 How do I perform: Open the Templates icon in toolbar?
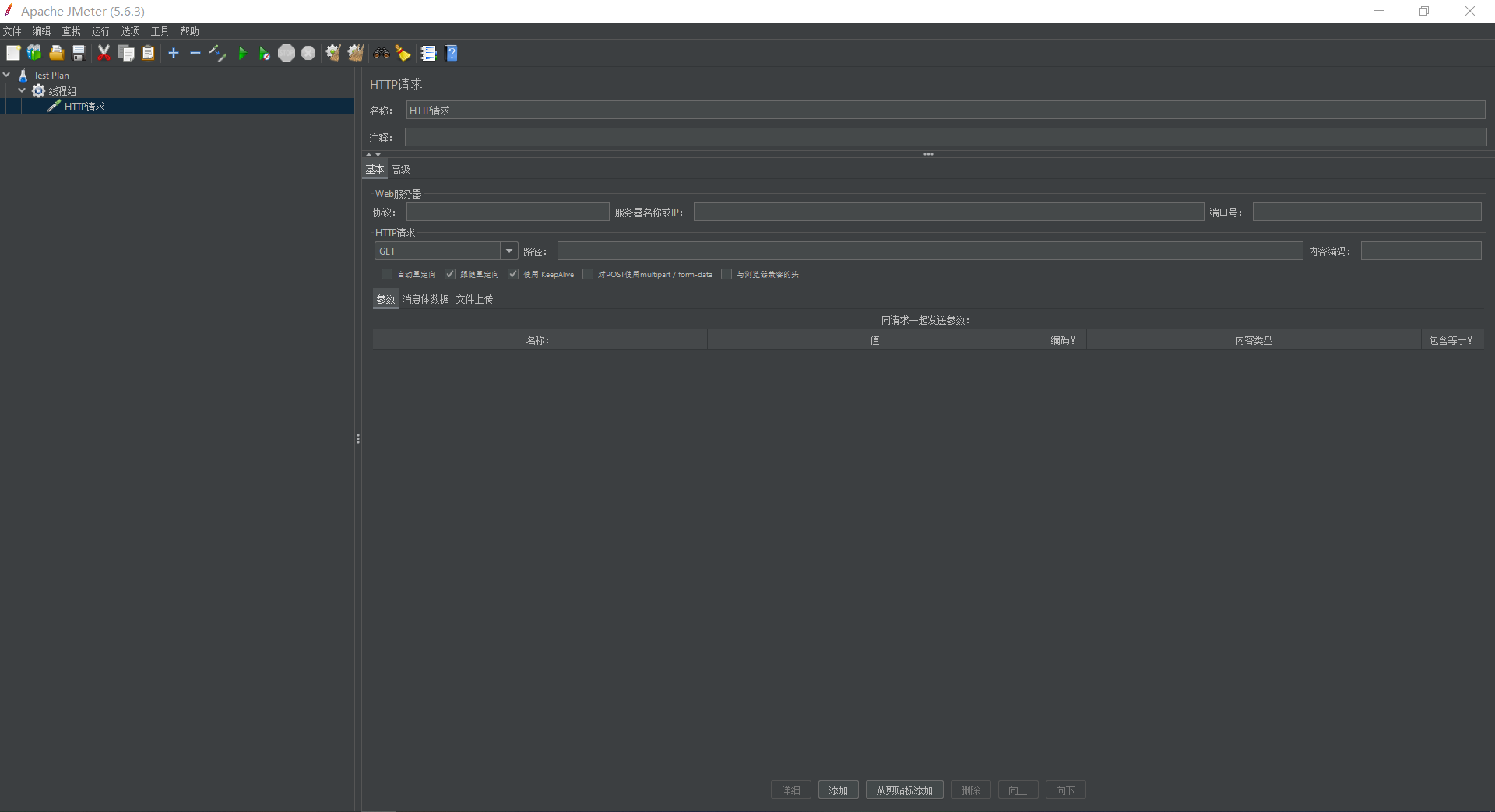pos(34,53)
